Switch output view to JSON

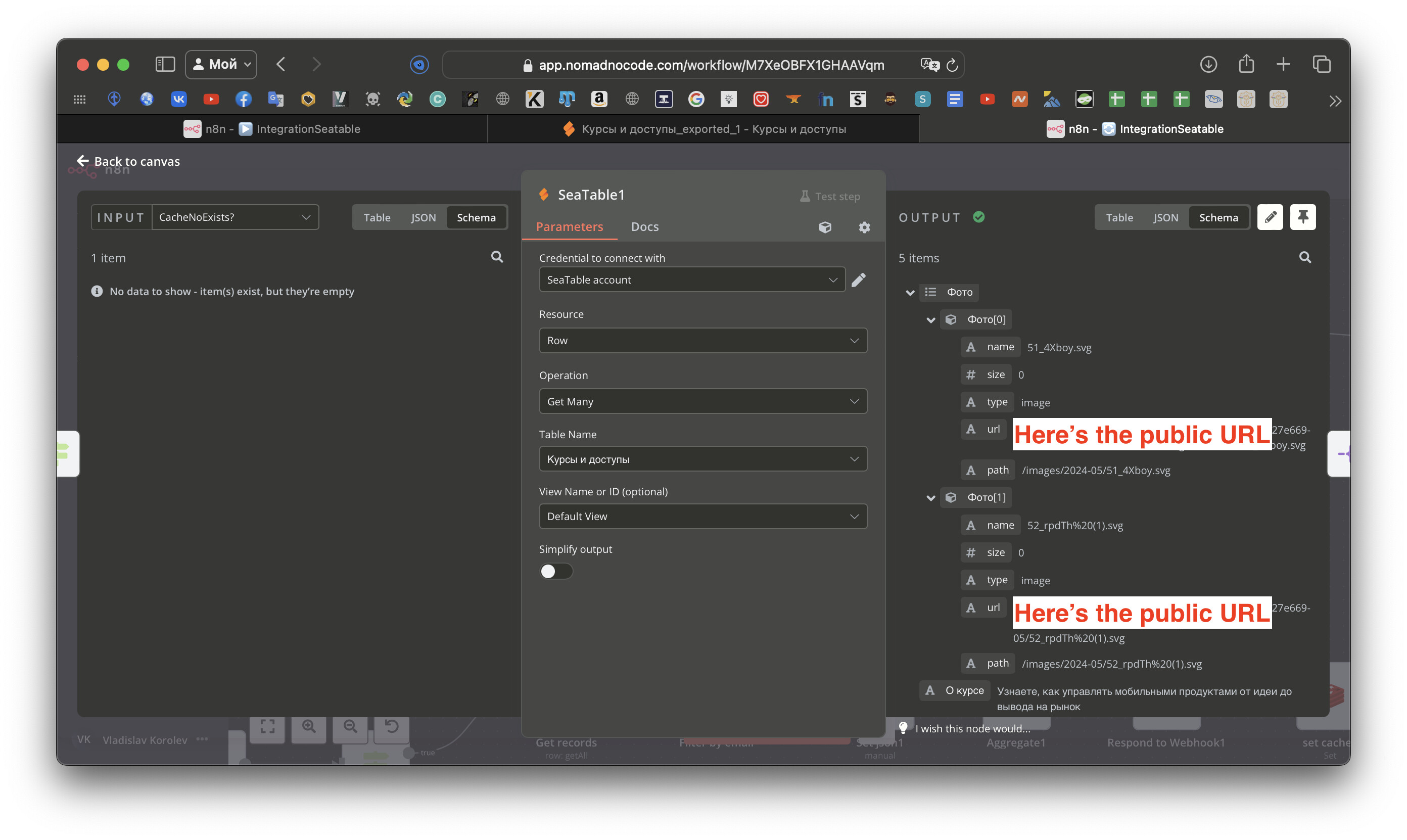tap(1166, 217)
